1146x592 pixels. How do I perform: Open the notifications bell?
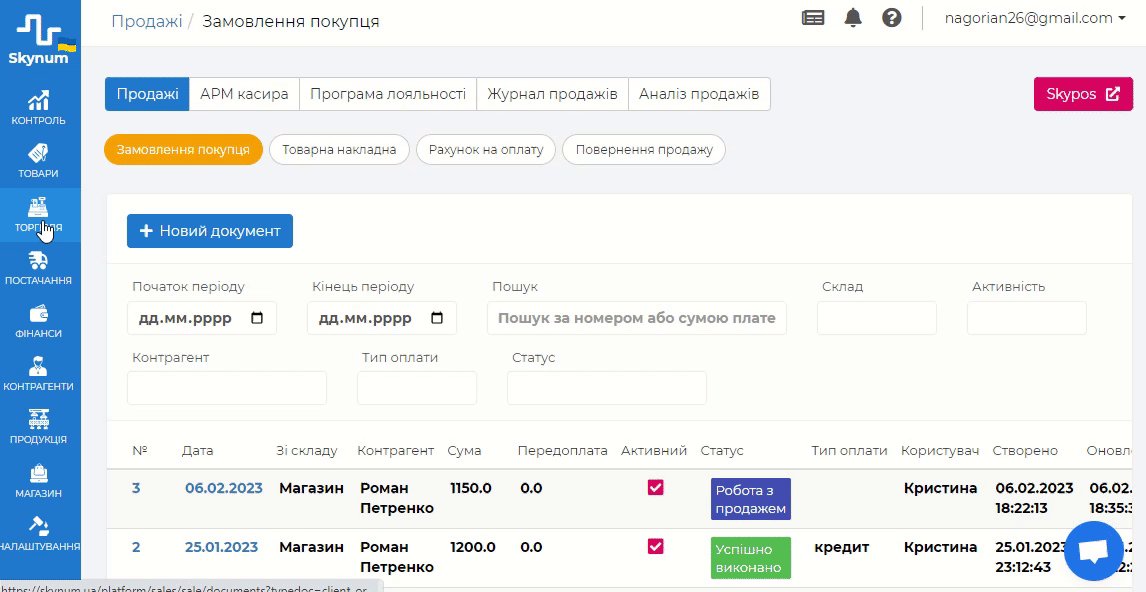point(853,18)
